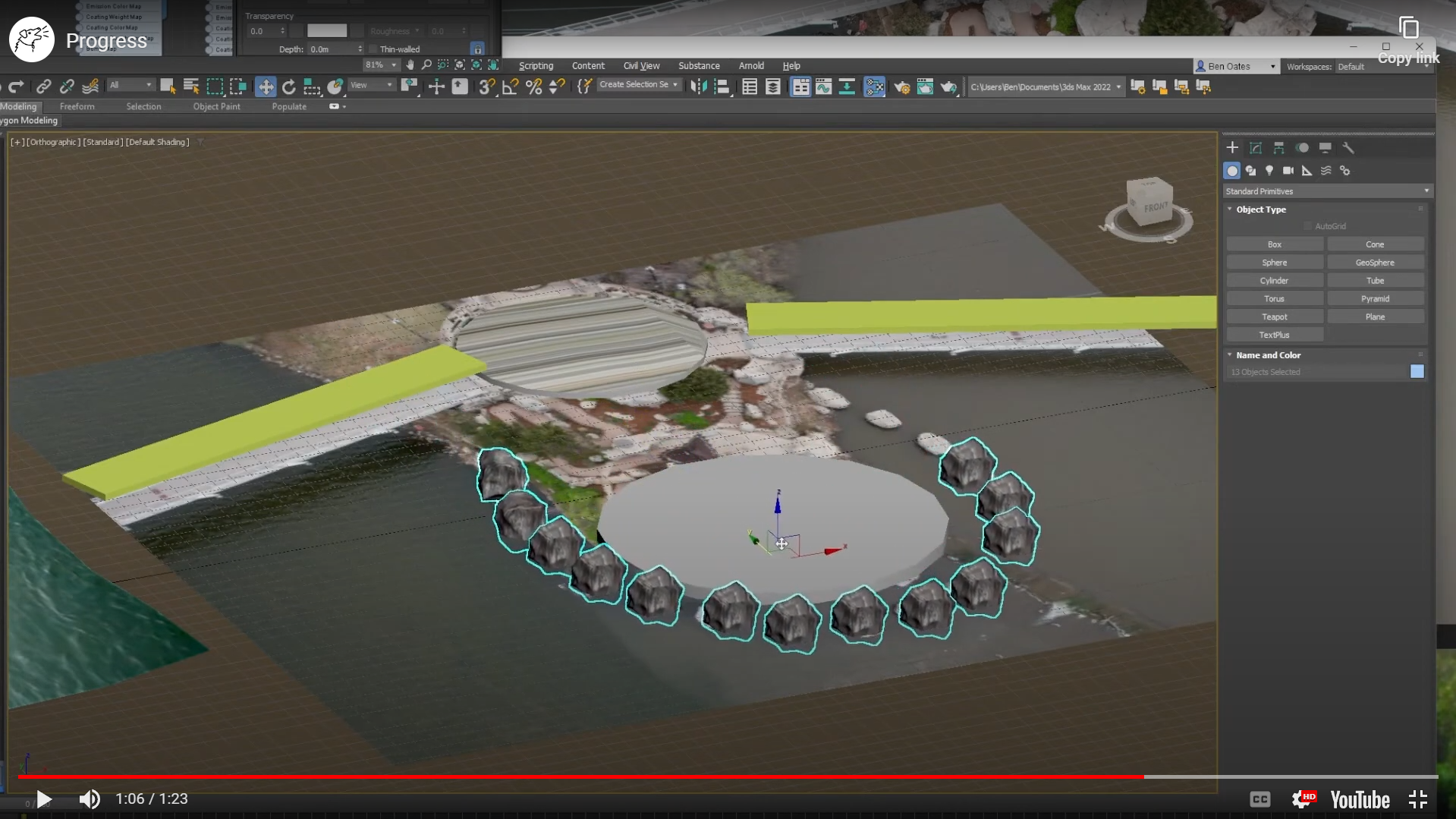Switch to the Freeform ribbon tab
The width and height of the screenshot is (1456, 819).
click(x=77, y=107)
